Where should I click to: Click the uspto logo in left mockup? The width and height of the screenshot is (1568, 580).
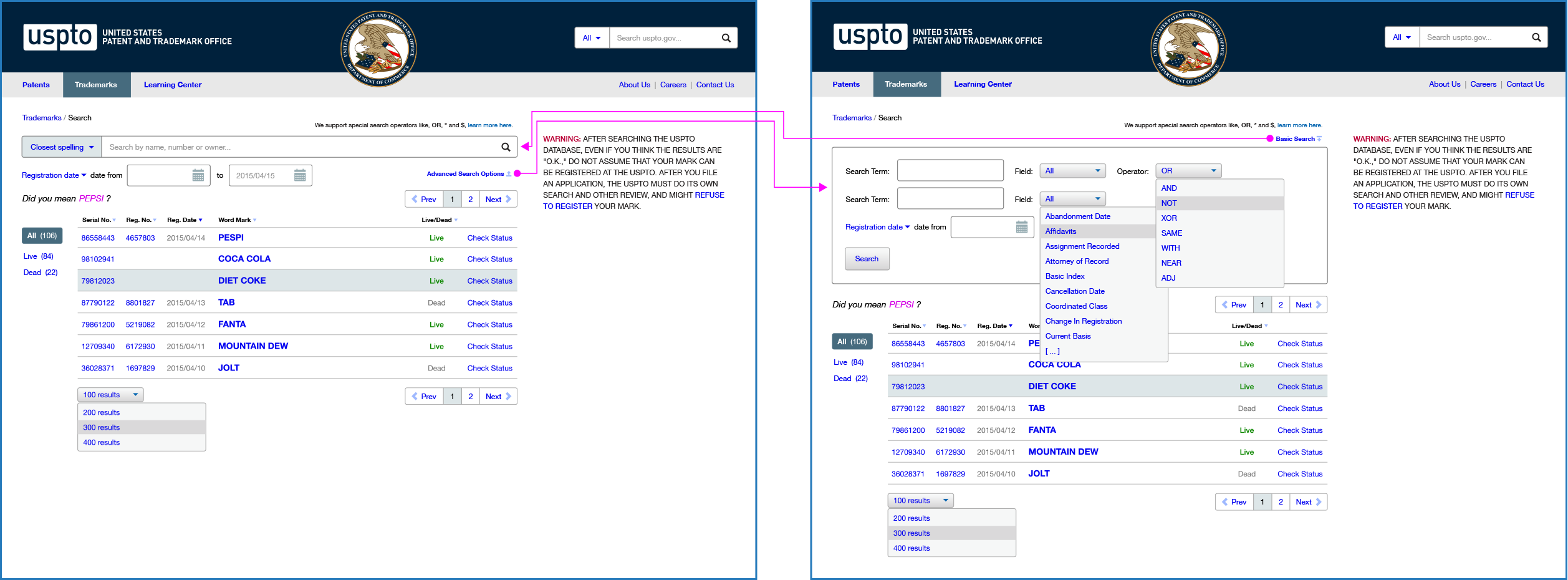coord(60,37)
